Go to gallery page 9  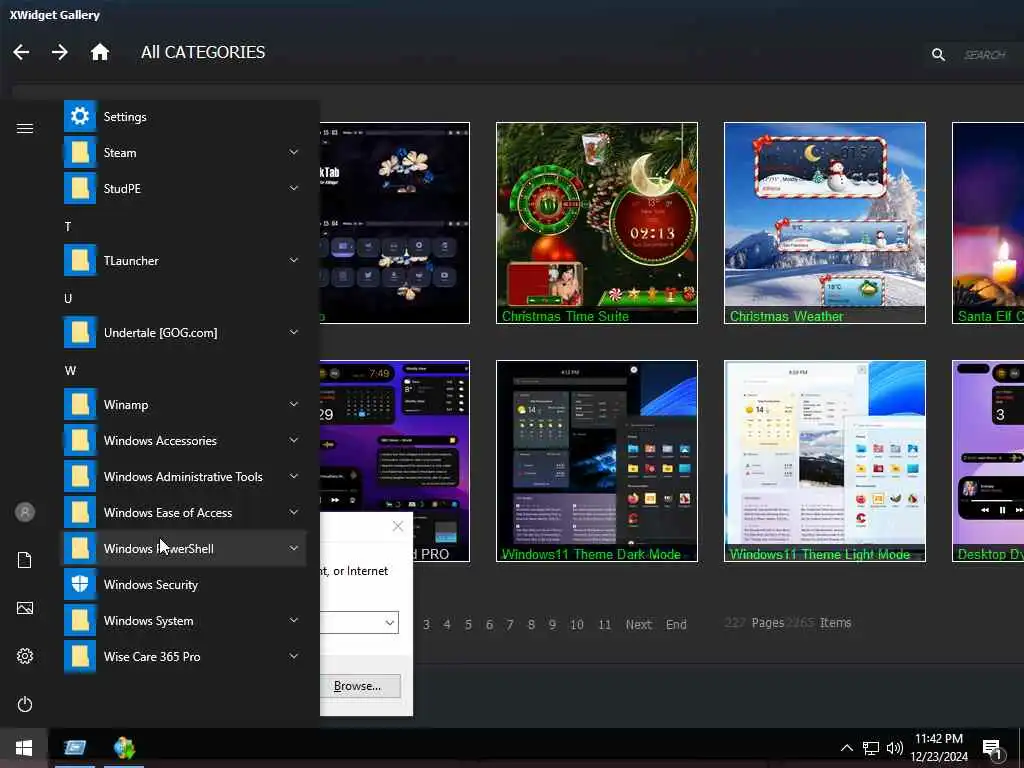click(552, 624)
